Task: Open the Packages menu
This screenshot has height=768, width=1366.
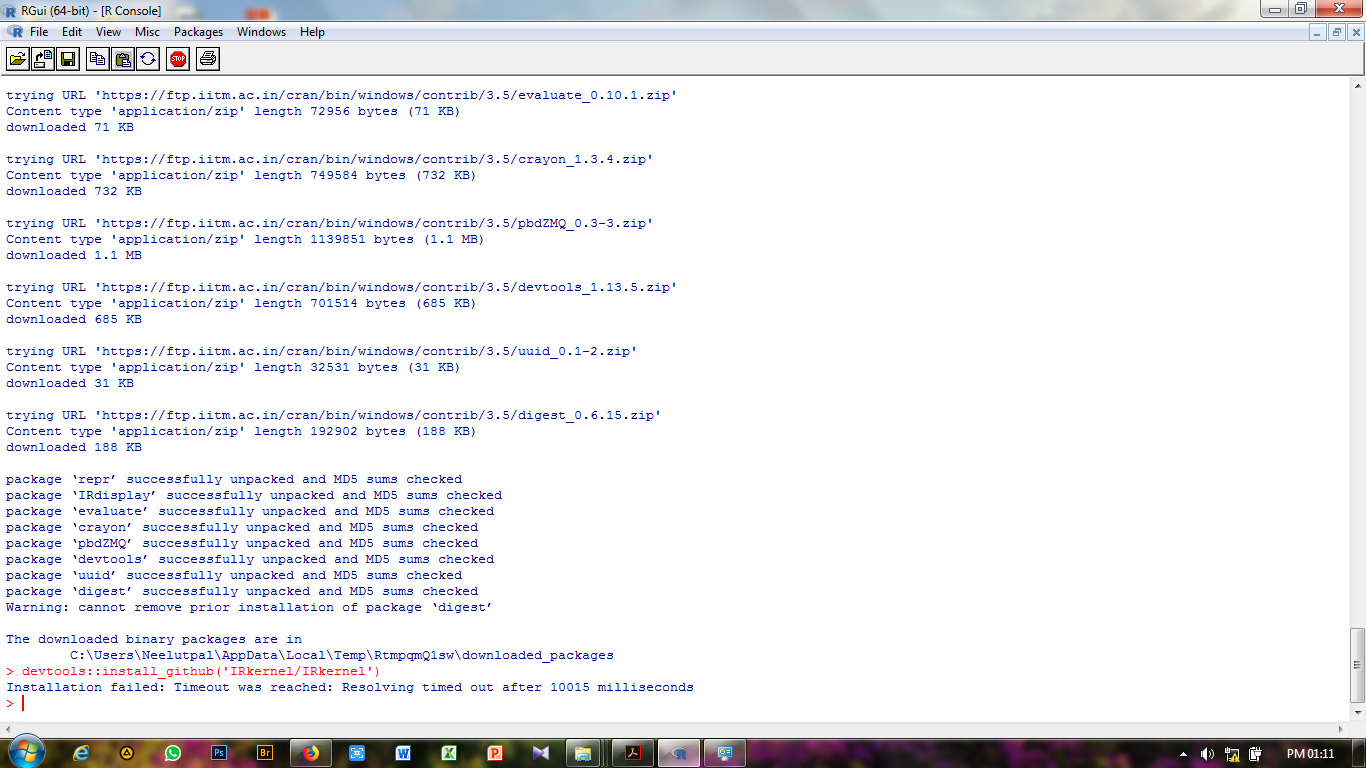Action: pyautogui.click(x=198, y=31)
